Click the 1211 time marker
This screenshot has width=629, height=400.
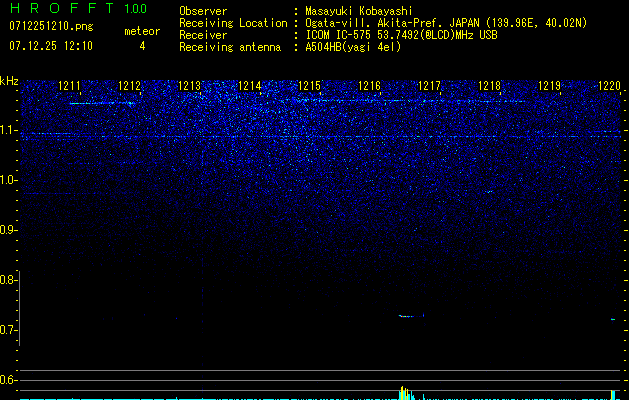tap(69, 85)
